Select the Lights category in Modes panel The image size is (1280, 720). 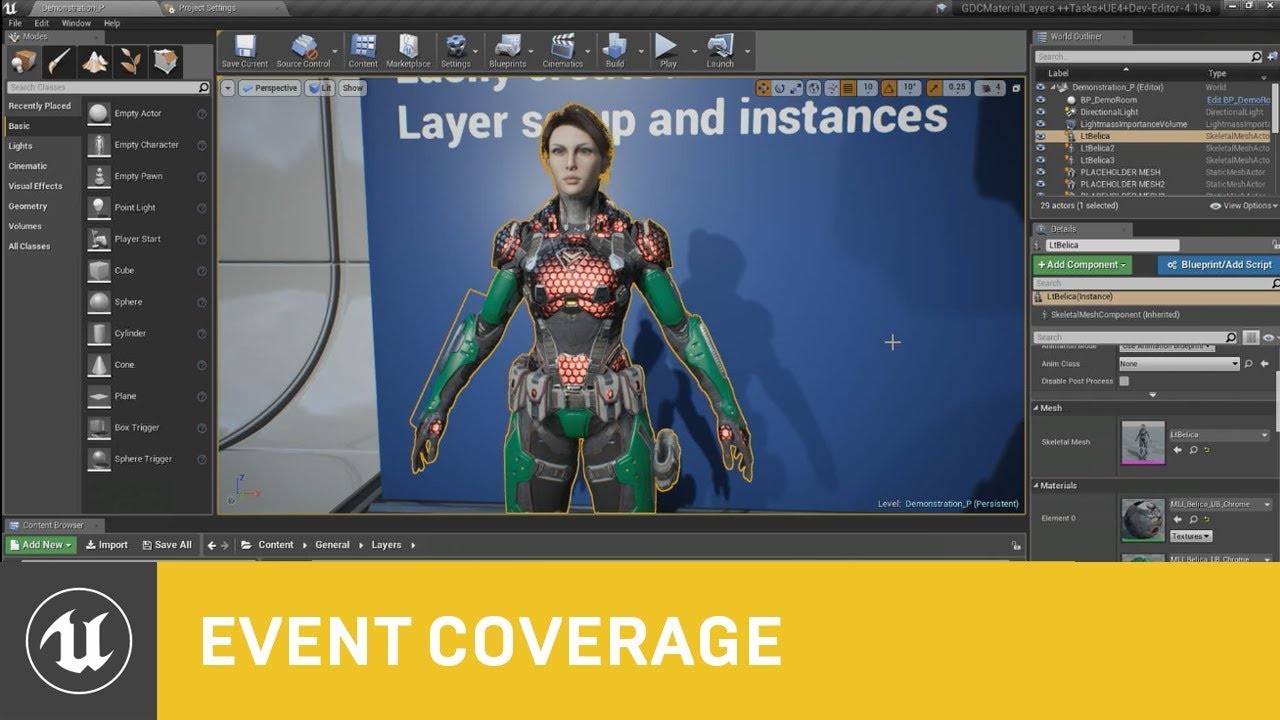pos(21,146)
